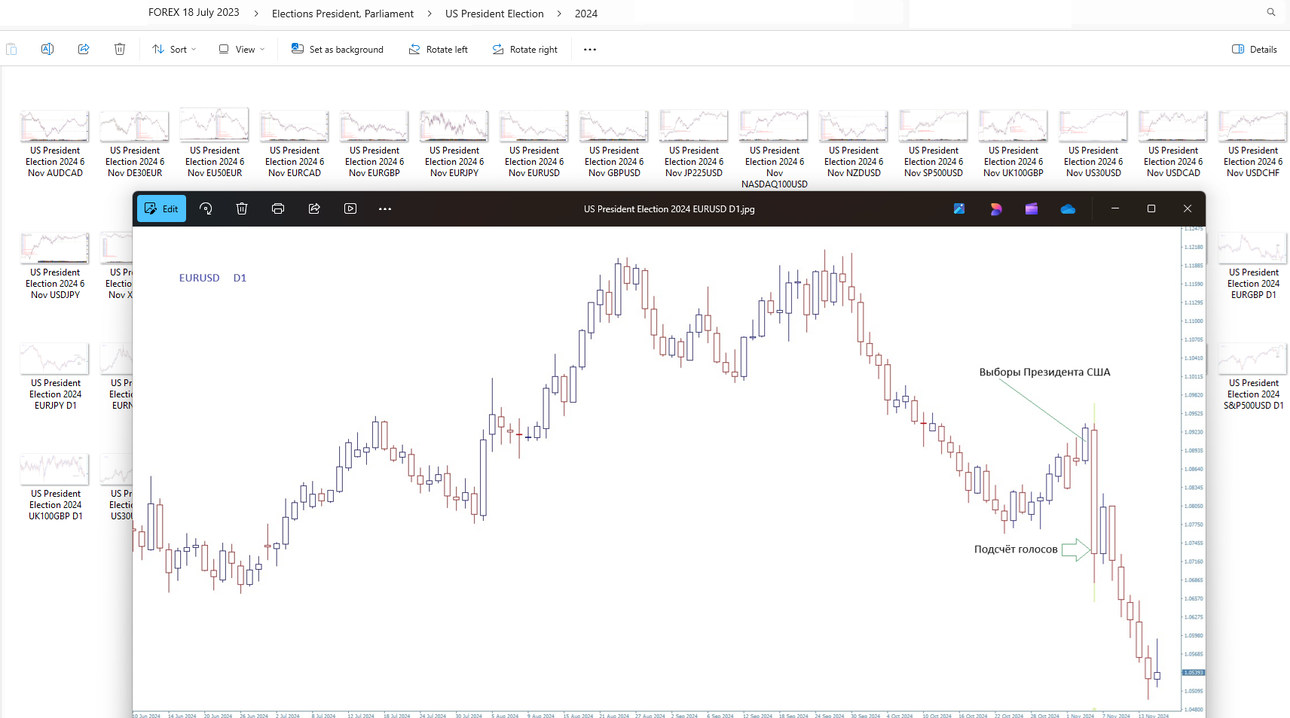Click Set as background in Explorer
Screen dimensions: 1290x718
tap(337, 49)
